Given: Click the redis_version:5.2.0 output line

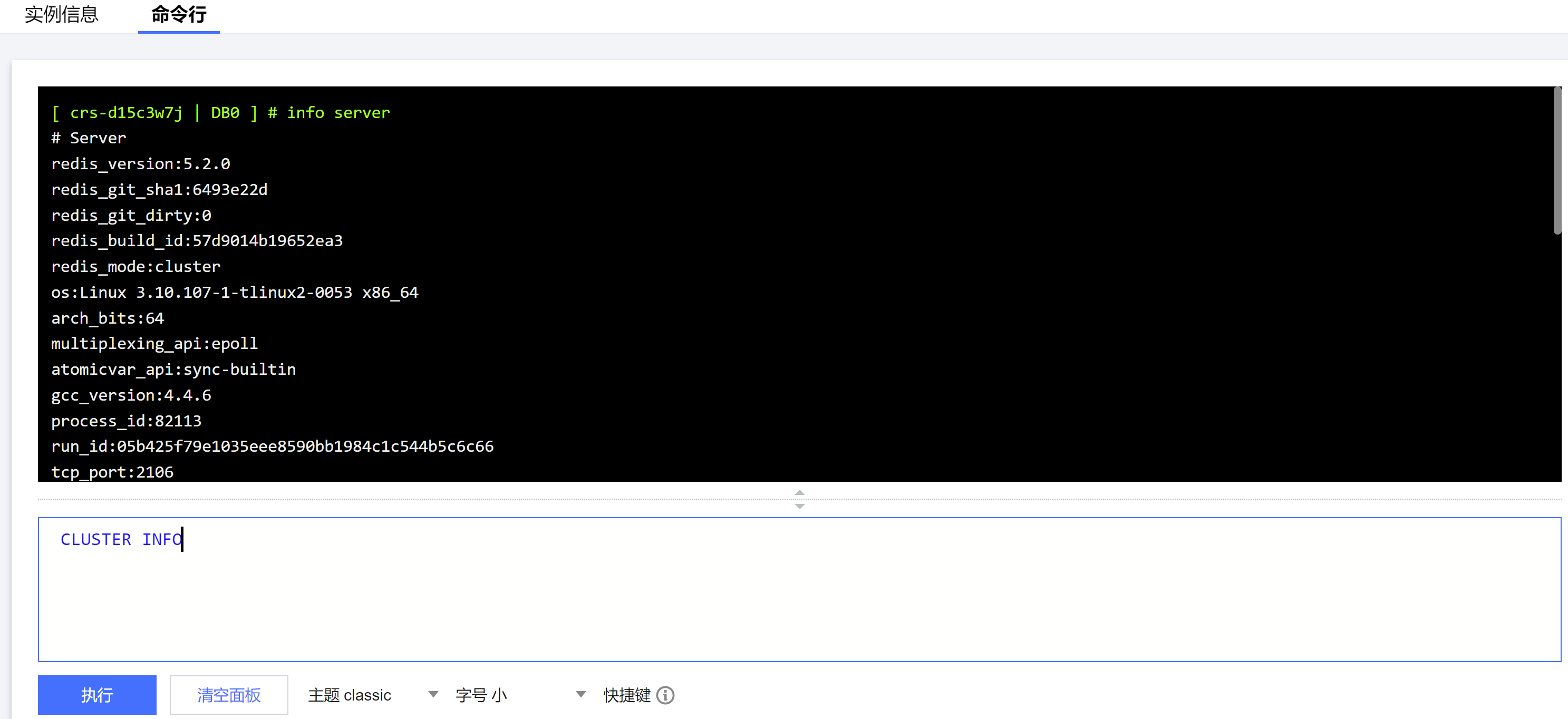Looking at the screenshot, I should point(141,164).
